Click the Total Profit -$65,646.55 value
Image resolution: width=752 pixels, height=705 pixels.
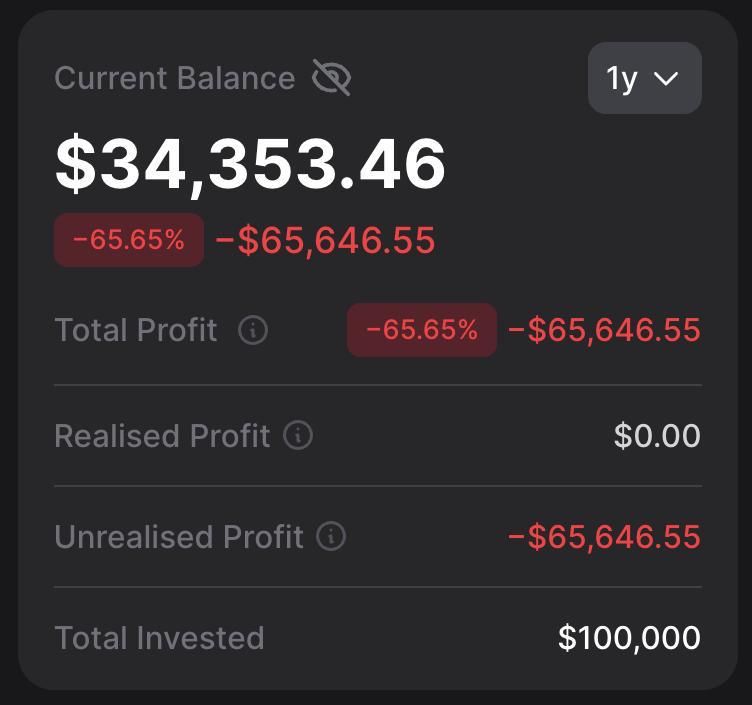tap(604, 330)
